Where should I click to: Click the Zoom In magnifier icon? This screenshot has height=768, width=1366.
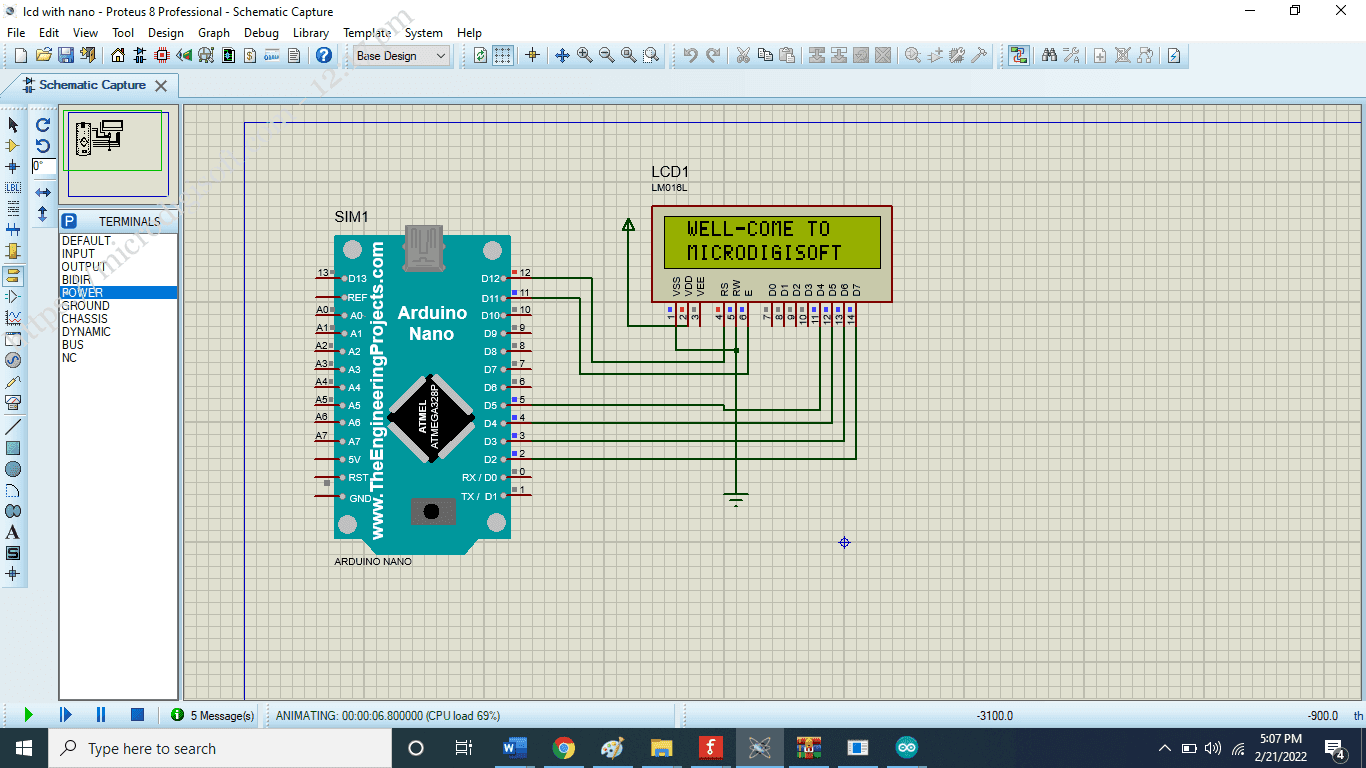584,56
